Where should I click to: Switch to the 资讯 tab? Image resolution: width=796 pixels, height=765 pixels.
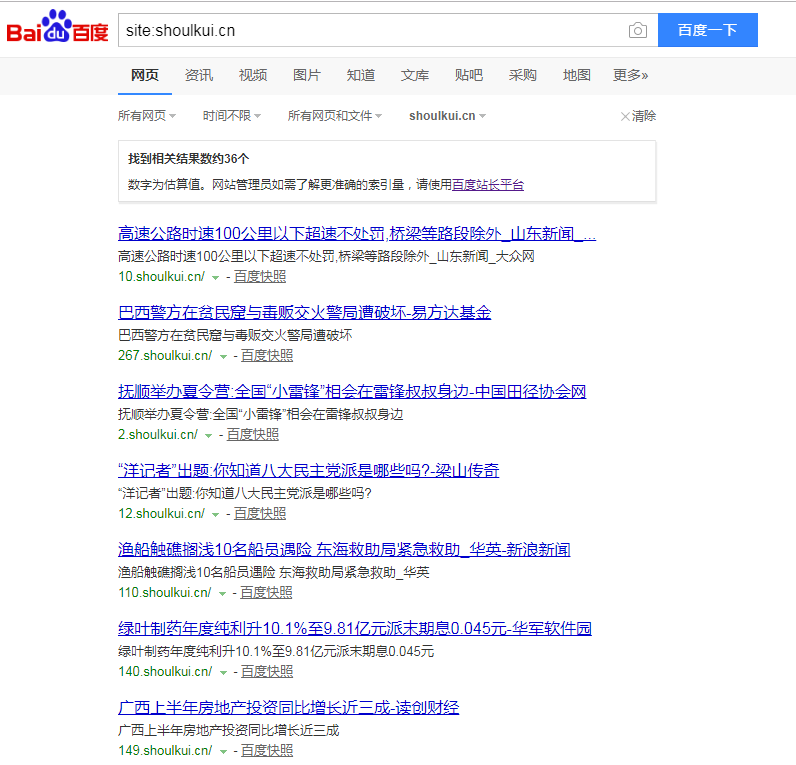pos(198,76)
